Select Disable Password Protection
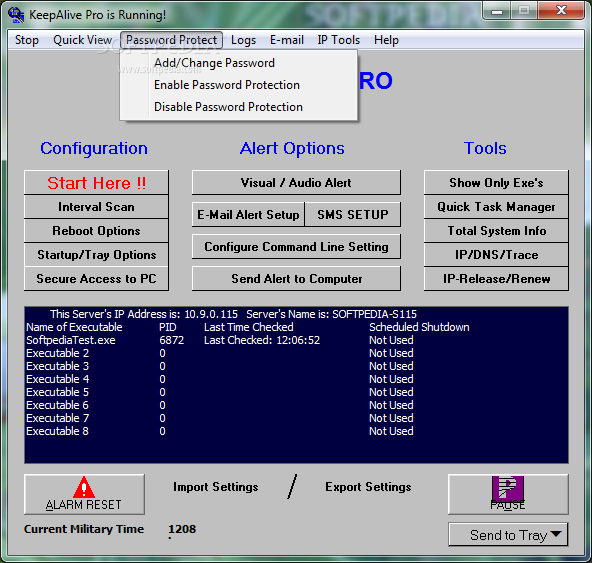This screenshot has width=592, height=563. point(239,107)
